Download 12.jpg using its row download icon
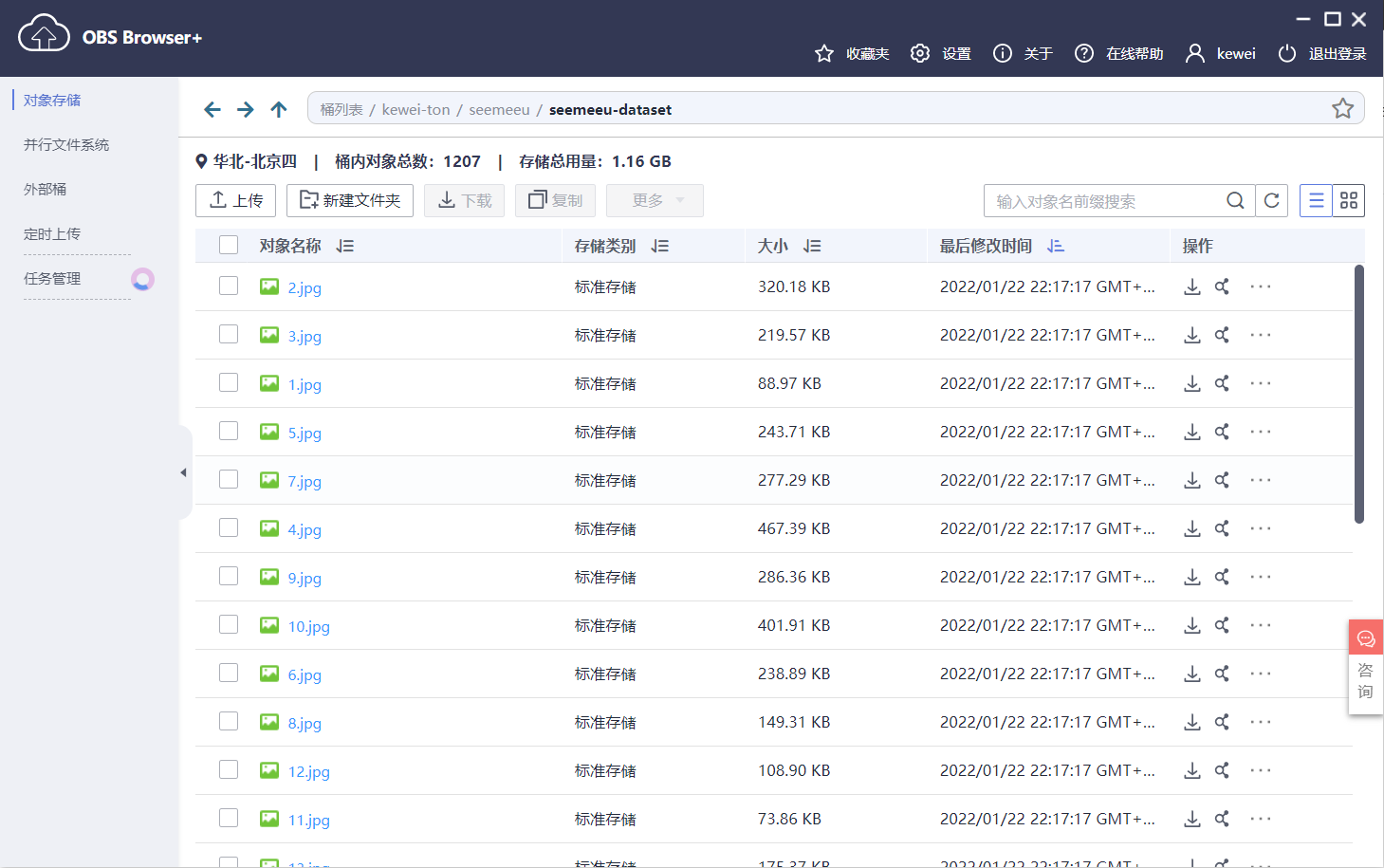This screenshot has width=1384, height=868. click(x=1192, y=770)
